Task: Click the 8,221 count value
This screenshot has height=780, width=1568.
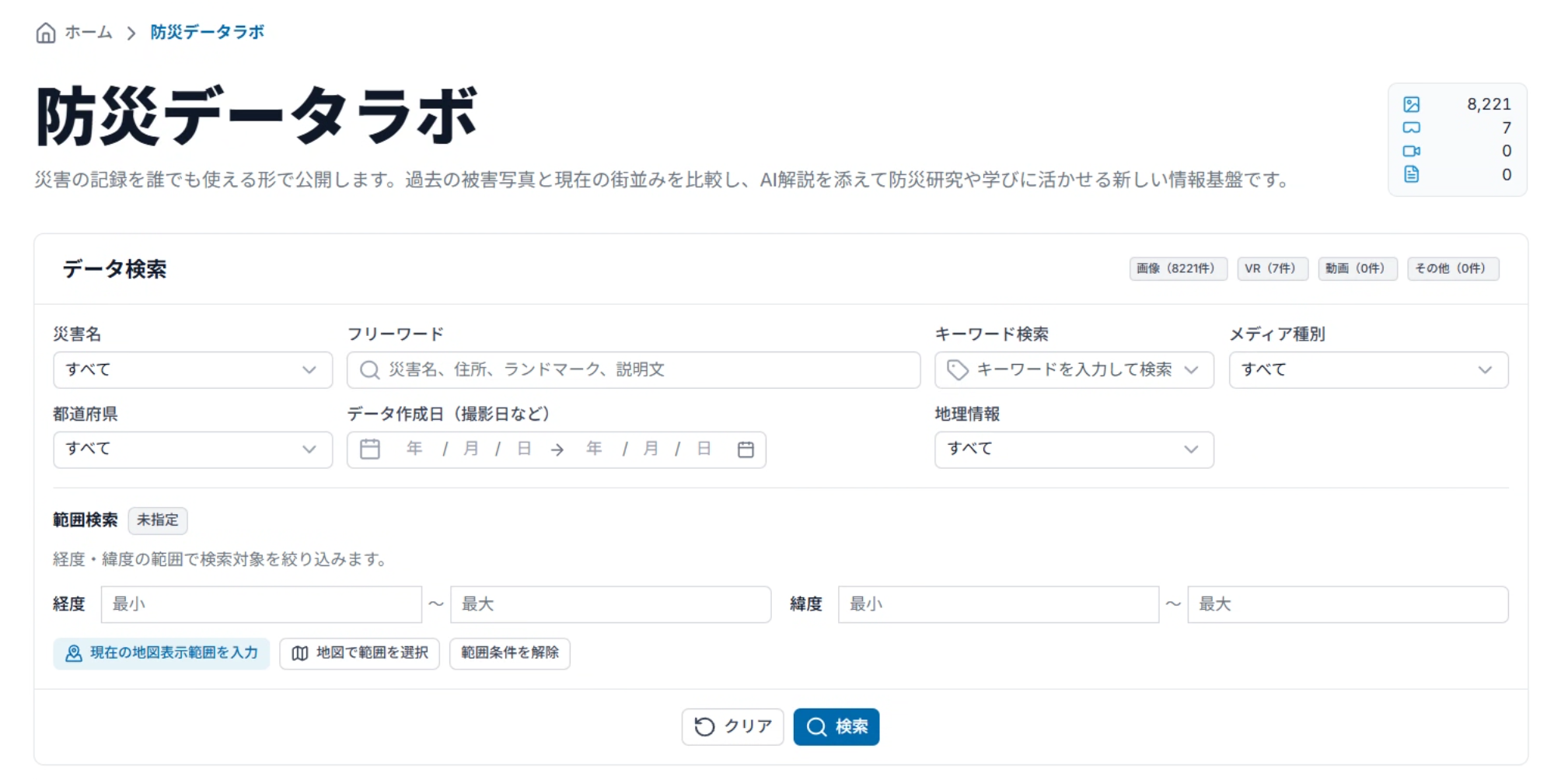Action: [x=1489, y=104]
